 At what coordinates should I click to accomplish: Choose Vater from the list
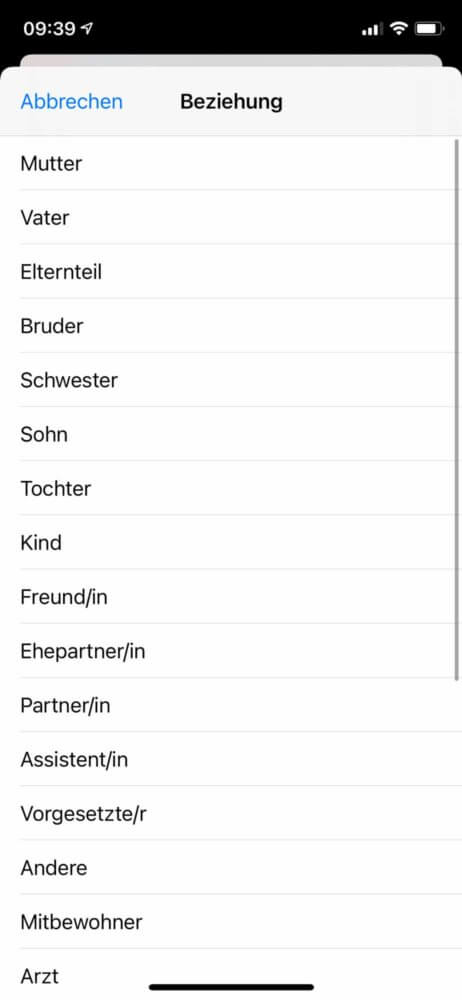pyautogui.click(x=231, y=217)
